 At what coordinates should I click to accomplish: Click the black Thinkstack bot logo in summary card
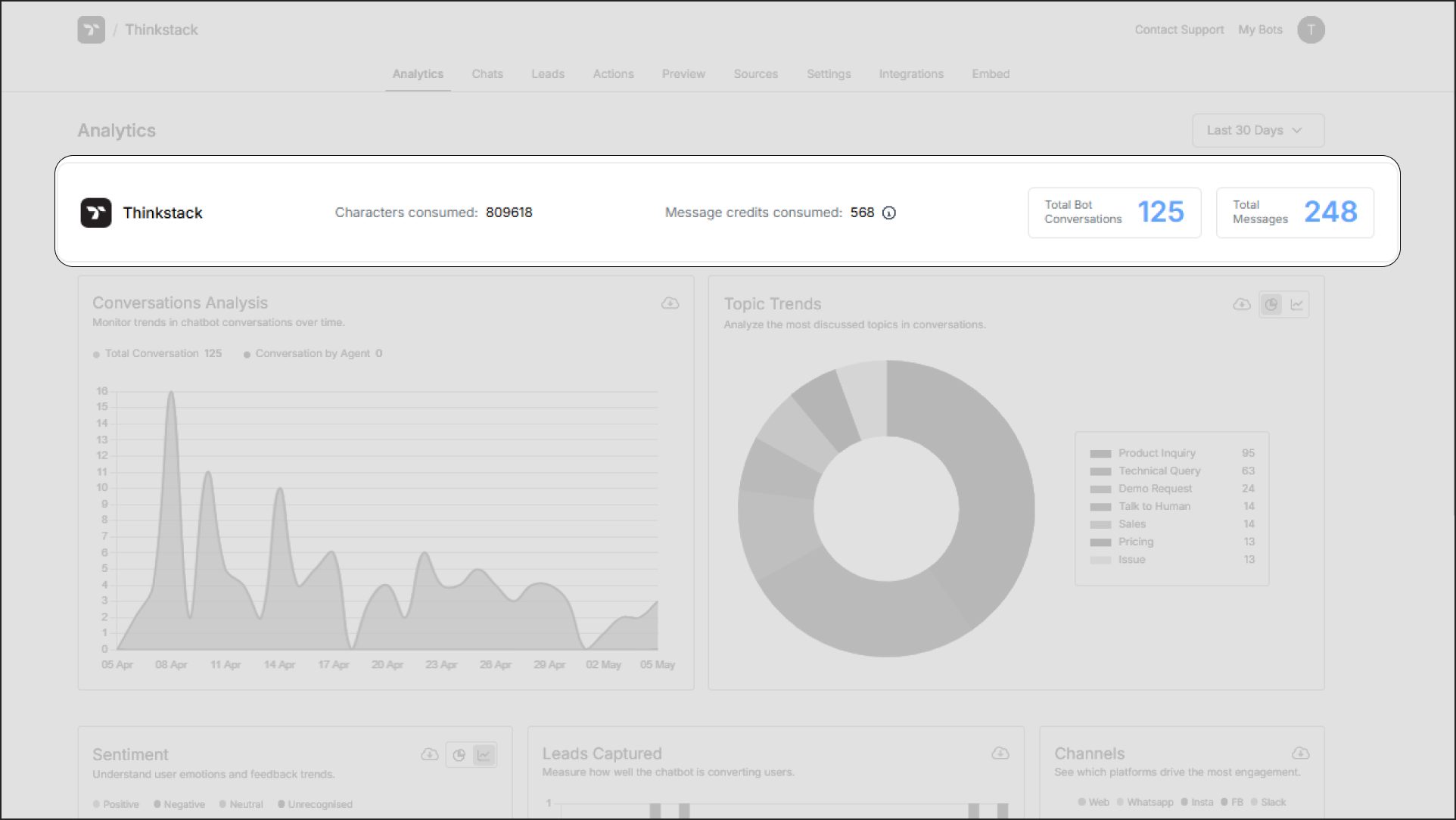(96, 213)
